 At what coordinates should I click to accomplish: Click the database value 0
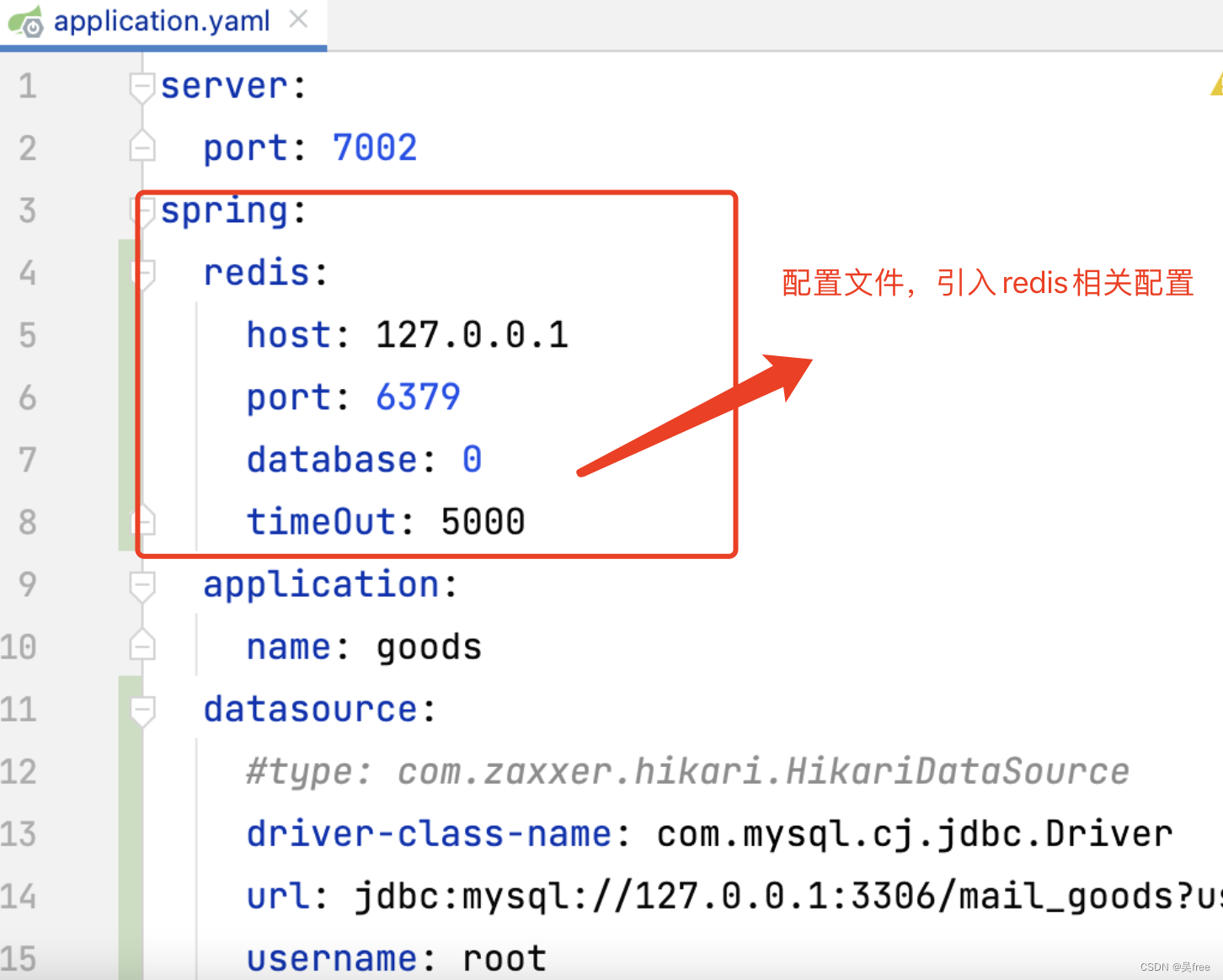pos(472,460)
